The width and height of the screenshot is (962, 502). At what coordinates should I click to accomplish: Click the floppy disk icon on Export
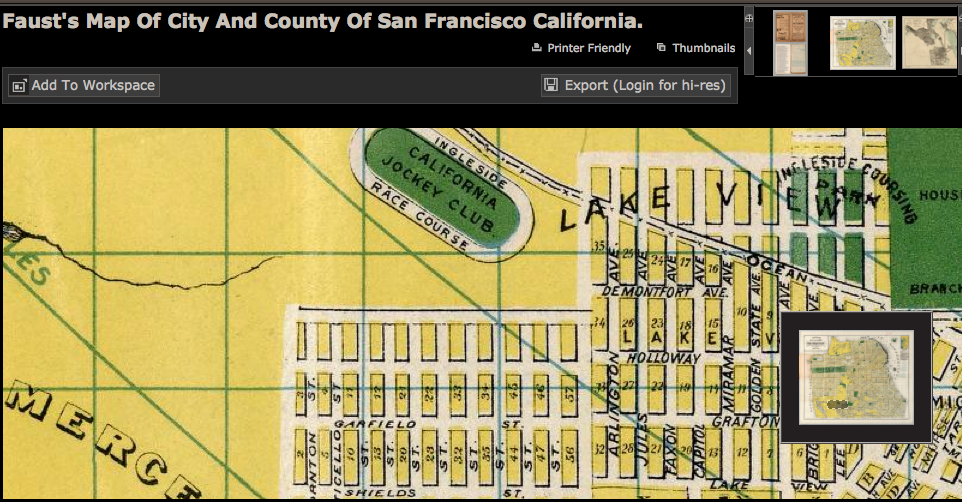(x=550, y=86)
